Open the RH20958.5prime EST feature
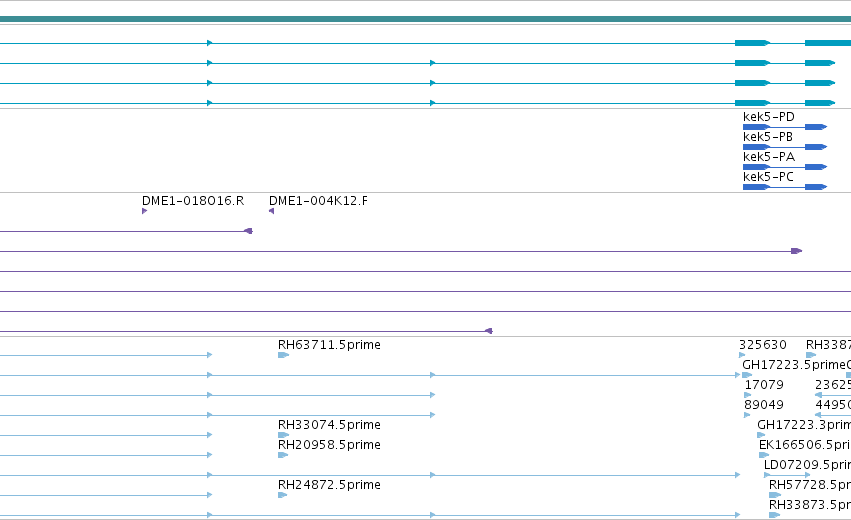This screenshot has width=851, height=520. (x=283, y=455)
